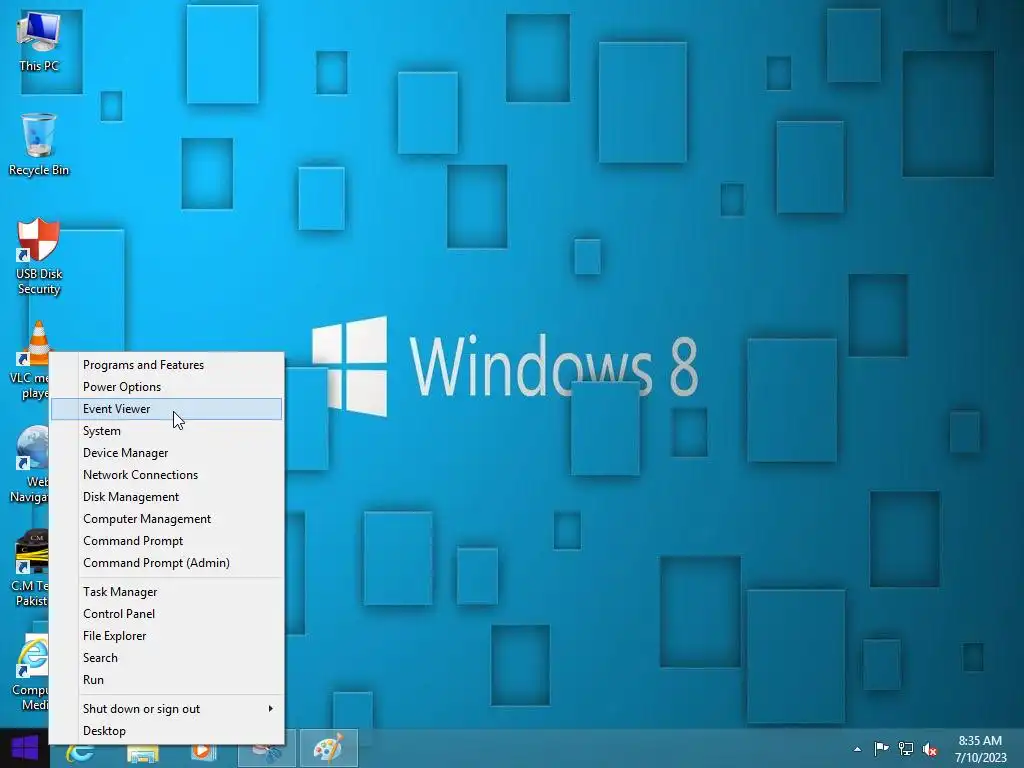The width and height of the screenshot is (1024, 768).
Task: Show hidden system tray icons arrow
Action: tap(857, 749)
